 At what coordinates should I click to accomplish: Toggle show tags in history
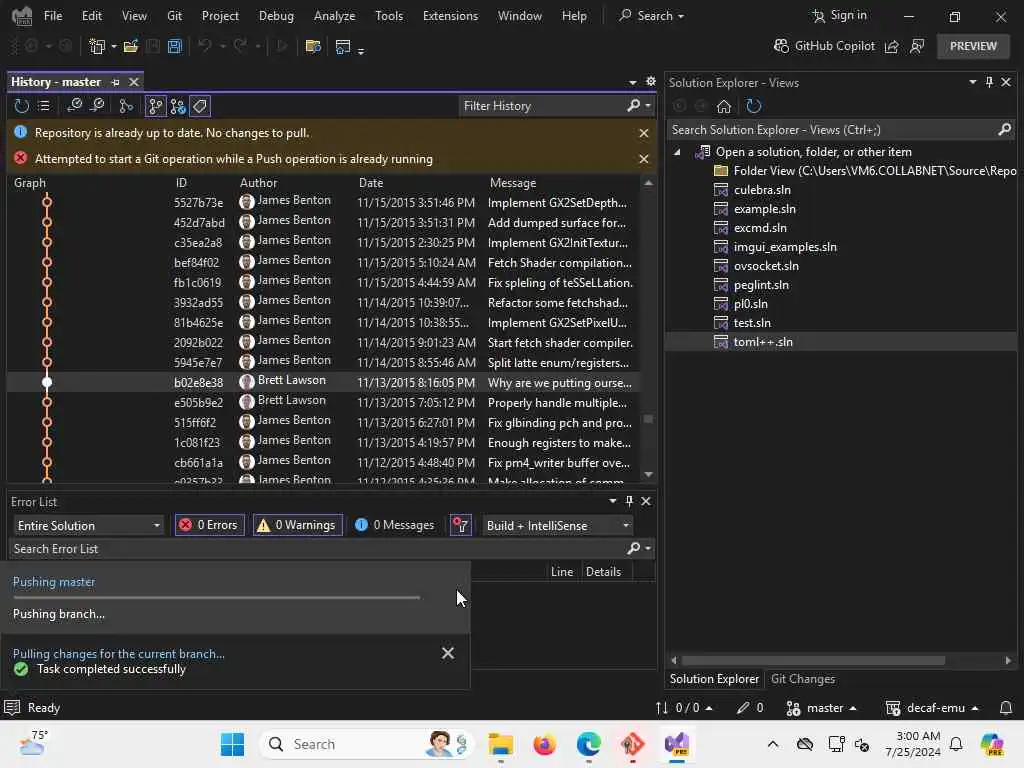(200, 106)
